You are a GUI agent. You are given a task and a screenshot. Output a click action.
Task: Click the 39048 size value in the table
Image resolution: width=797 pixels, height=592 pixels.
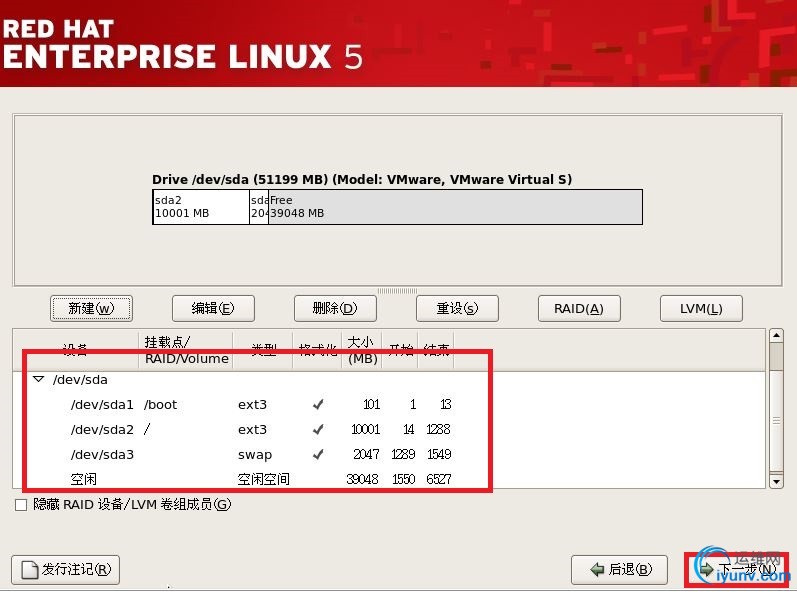(362, 479)
